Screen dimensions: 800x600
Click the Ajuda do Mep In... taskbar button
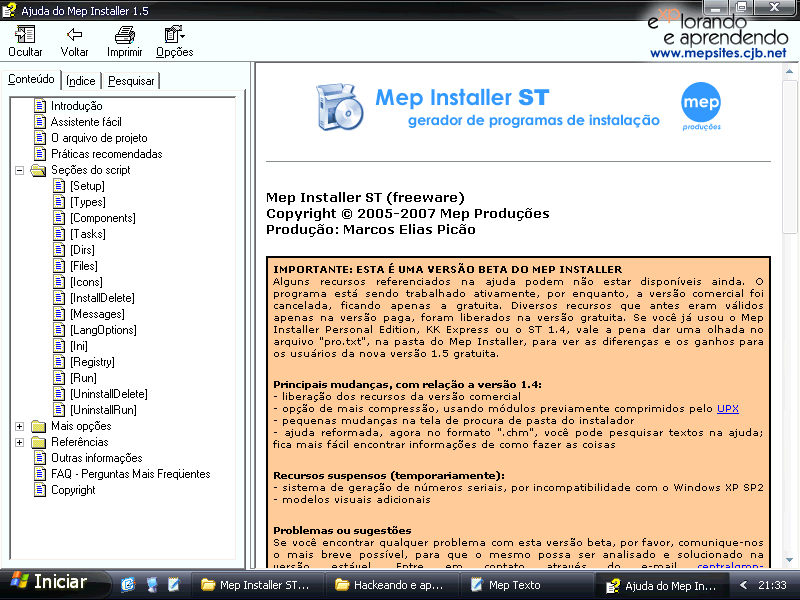point(662,585)
